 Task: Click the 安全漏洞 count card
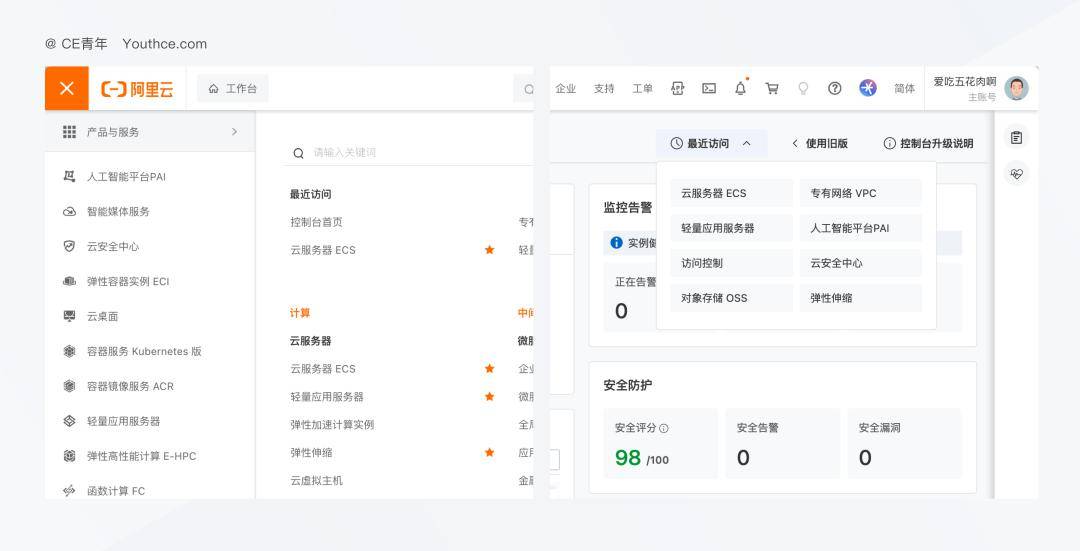tap(904, 443)
